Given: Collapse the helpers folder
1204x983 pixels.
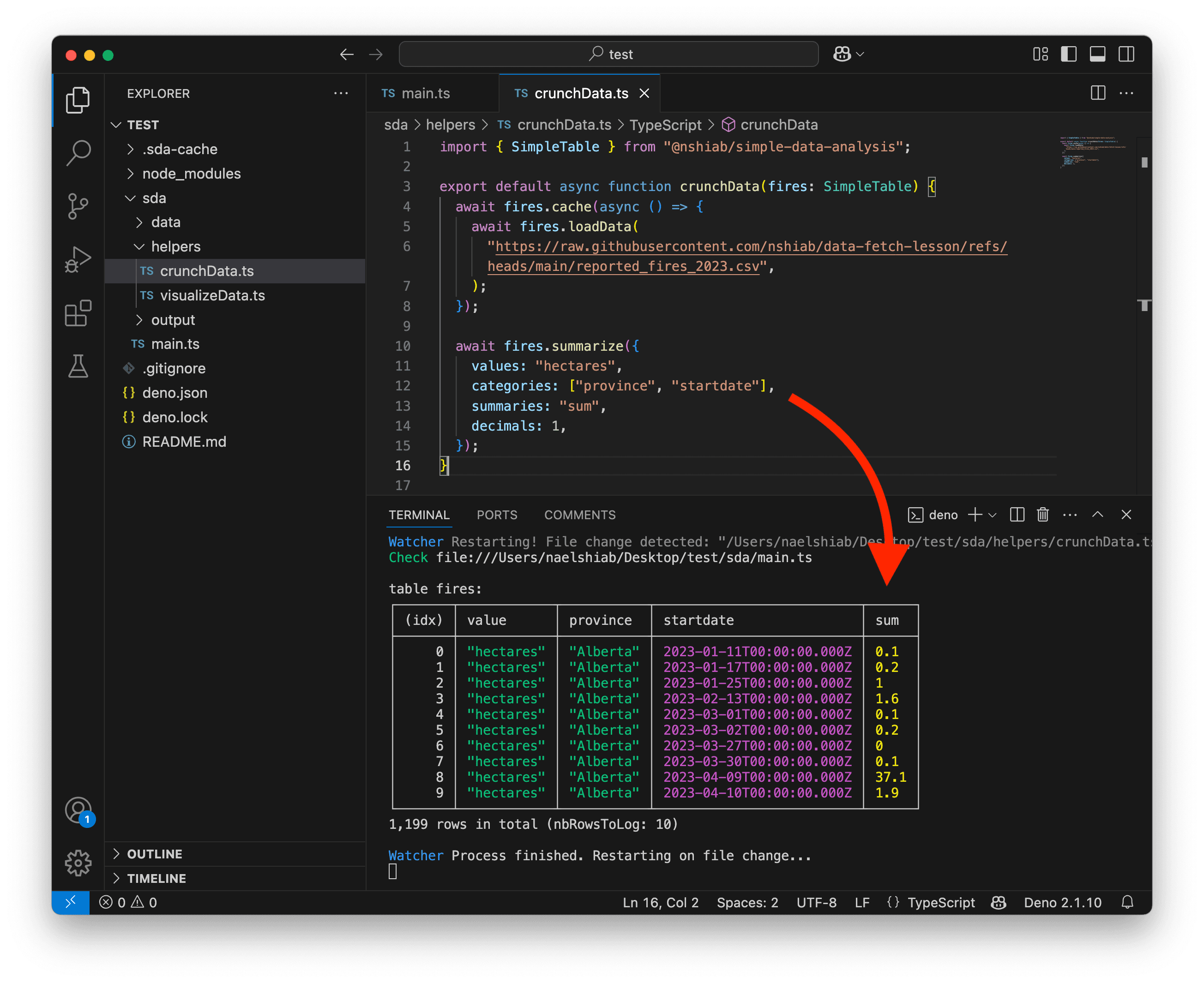Looking at the screenshot, I should (x=235, y=246).
